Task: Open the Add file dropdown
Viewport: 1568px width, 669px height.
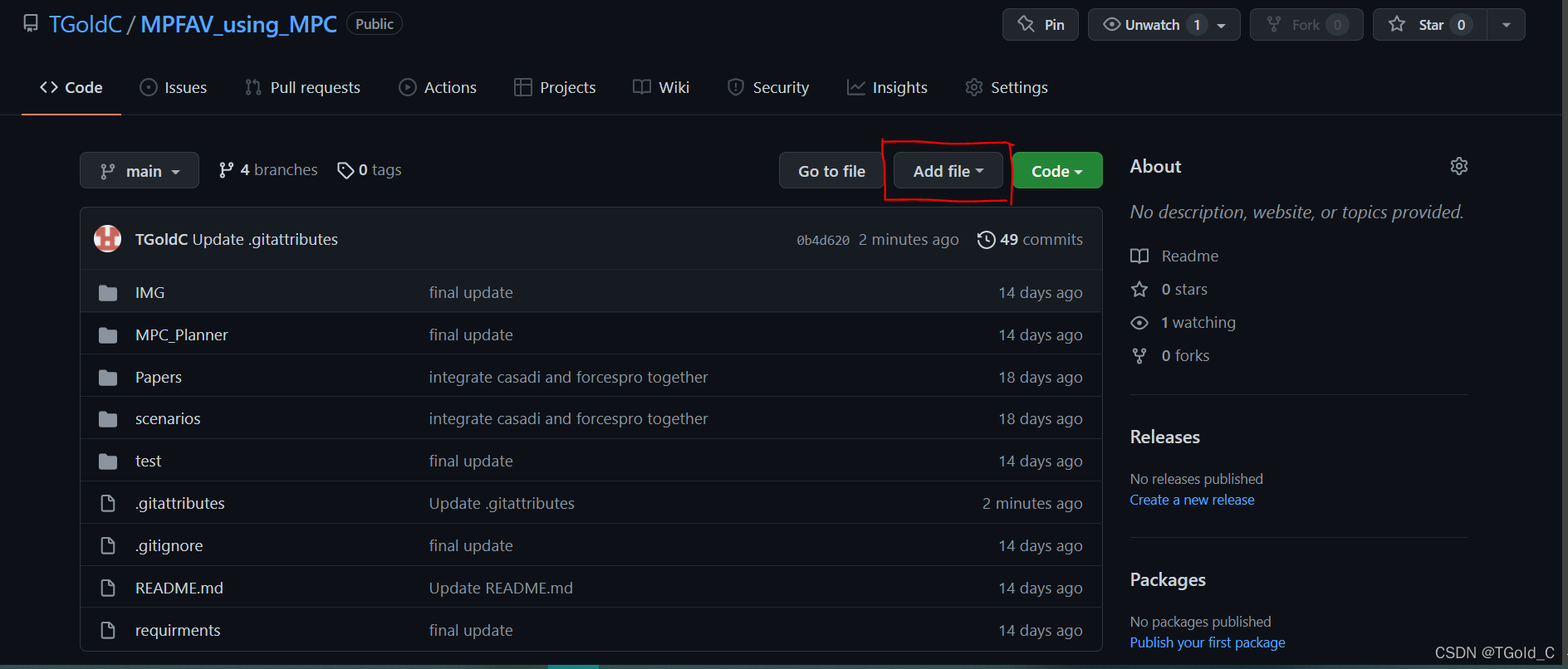Action: click(x=948, y=170)
